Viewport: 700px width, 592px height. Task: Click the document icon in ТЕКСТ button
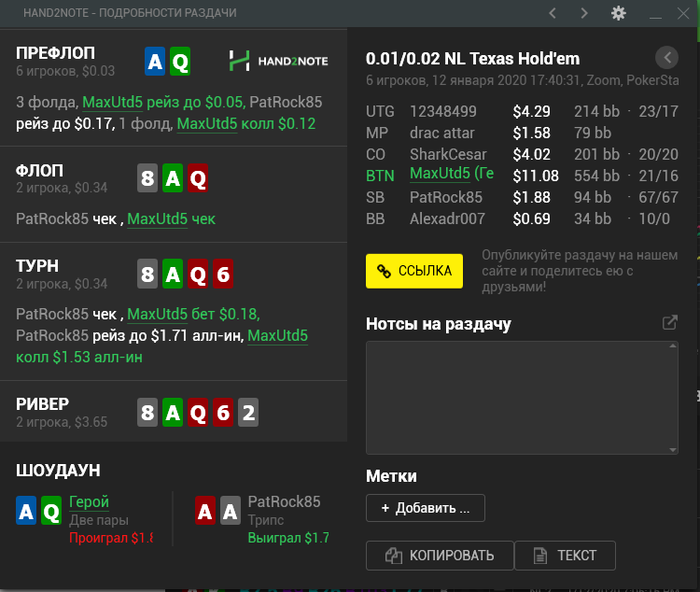coord(540,555)
